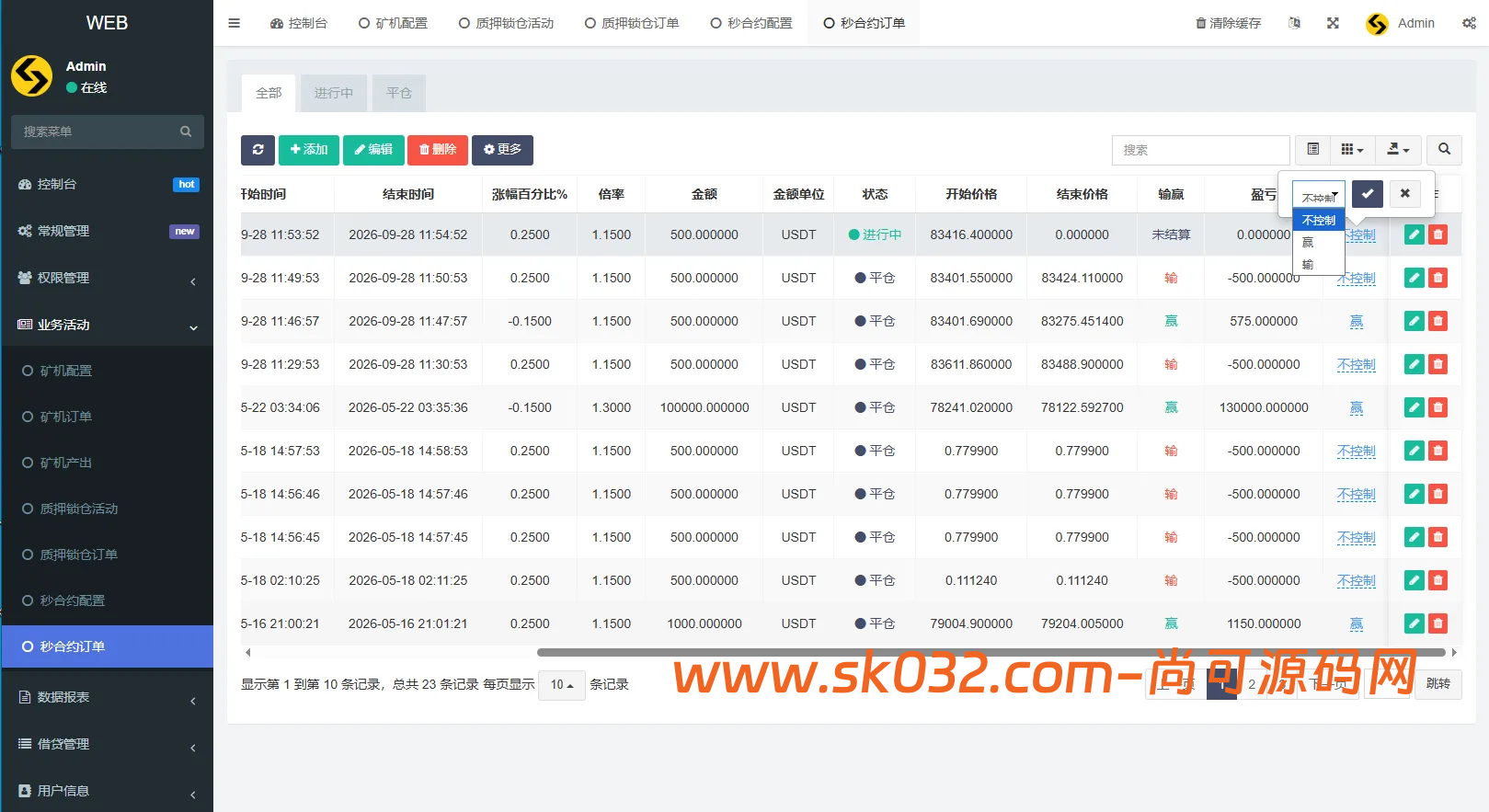This screenshot has height=812, width=1489.
Task: Click the 跳转 page jump button
Action: pos(1437,684)
